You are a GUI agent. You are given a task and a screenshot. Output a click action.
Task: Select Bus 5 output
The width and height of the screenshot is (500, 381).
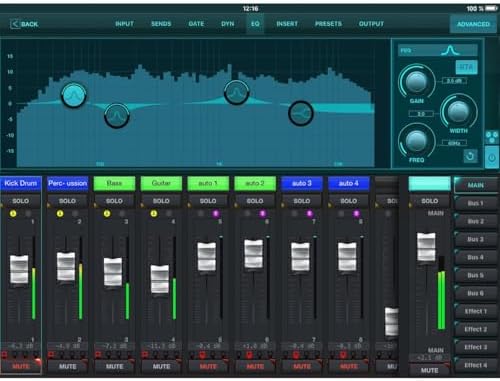tap(476, 275)
